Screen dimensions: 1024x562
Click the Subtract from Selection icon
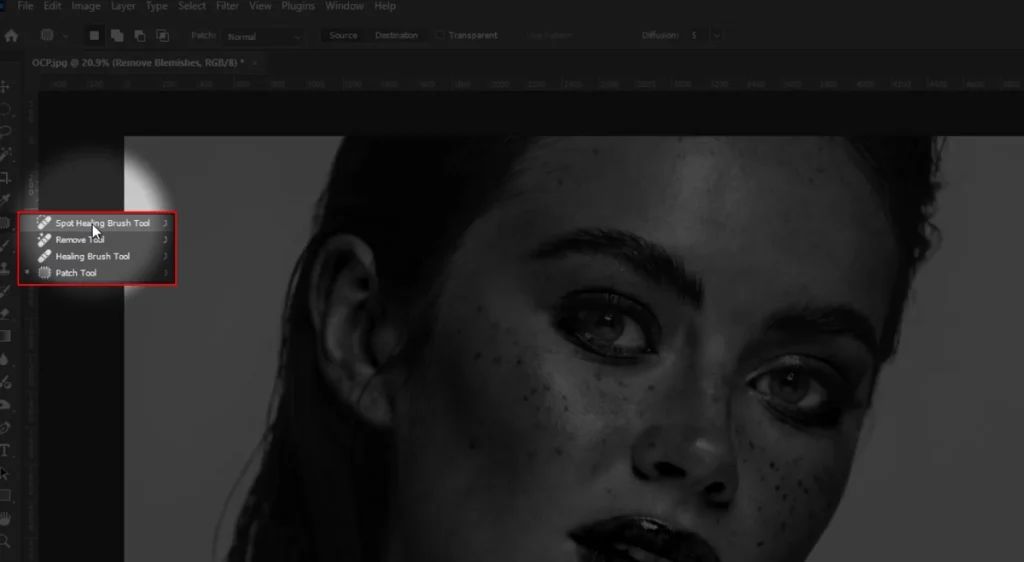tap(140, 36)
